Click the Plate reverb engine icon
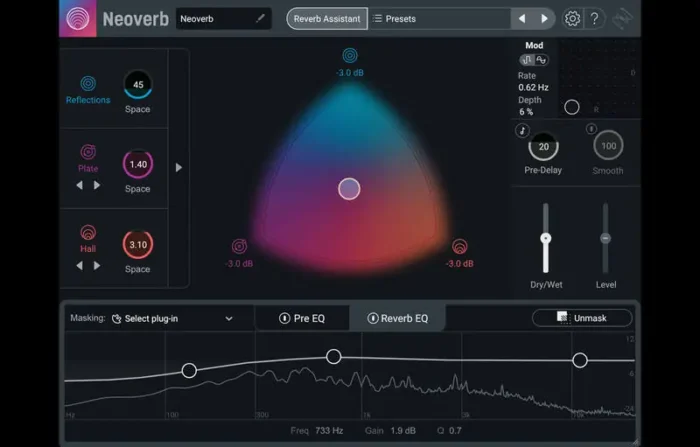This screenshot has height=447, width=700. tap(88, 152)
